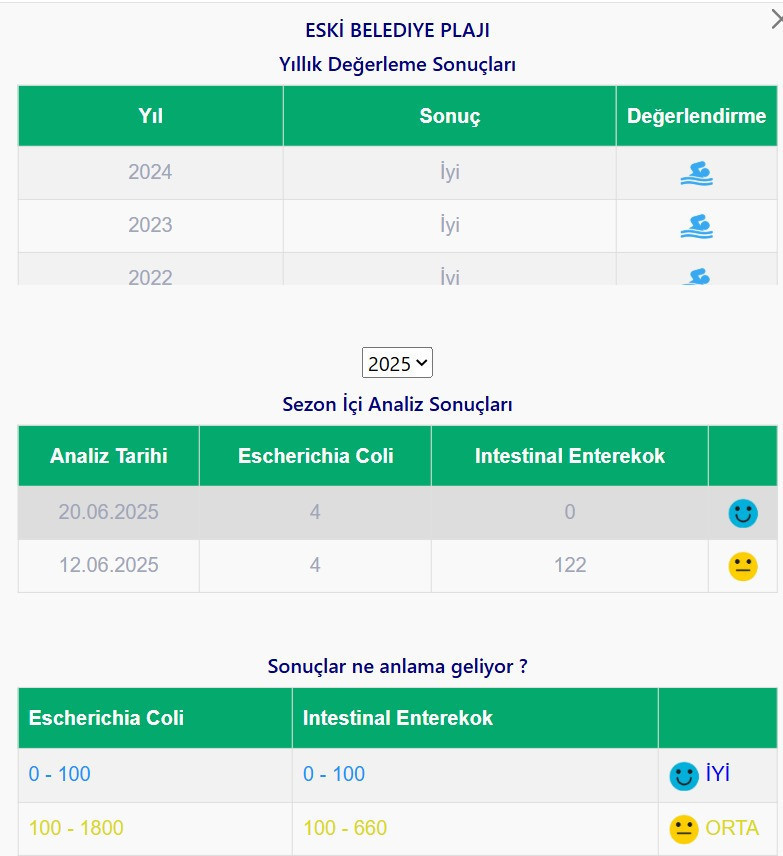This screenshot has height=856, width=783.
Task: Open the 2025 year dropdown
Action: coord(397,363)
